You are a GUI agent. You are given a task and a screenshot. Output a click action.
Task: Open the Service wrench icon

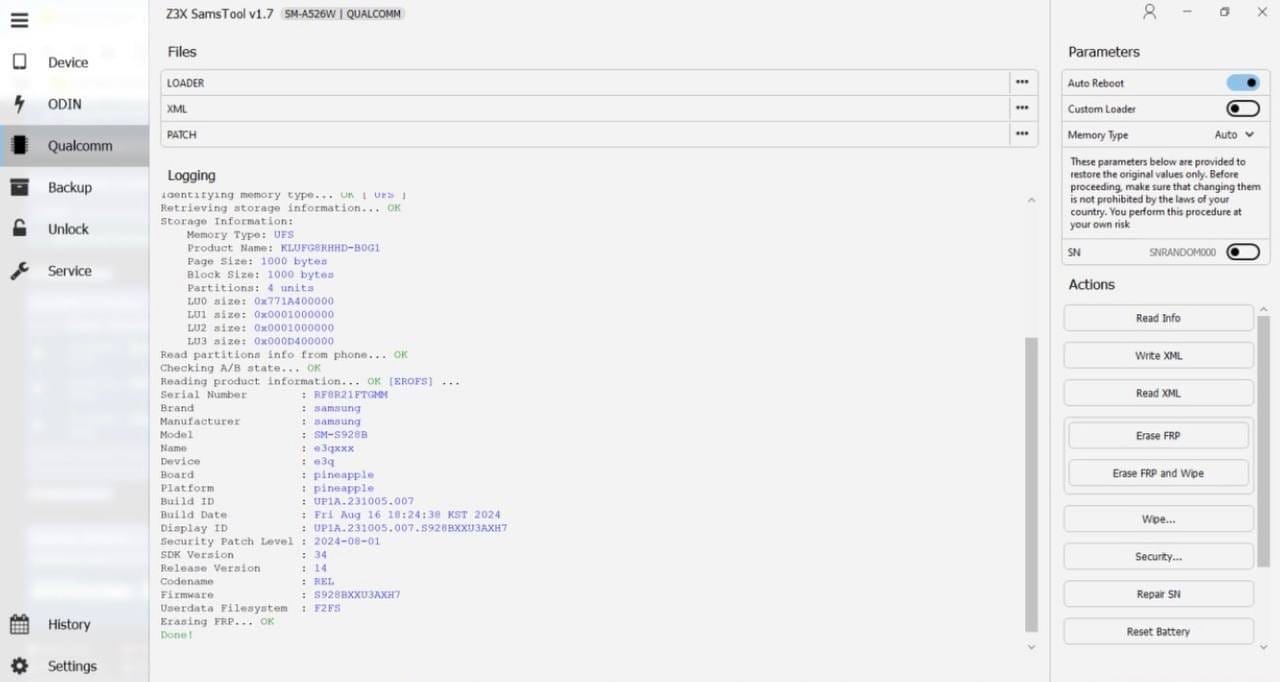[x=19, y=270]
